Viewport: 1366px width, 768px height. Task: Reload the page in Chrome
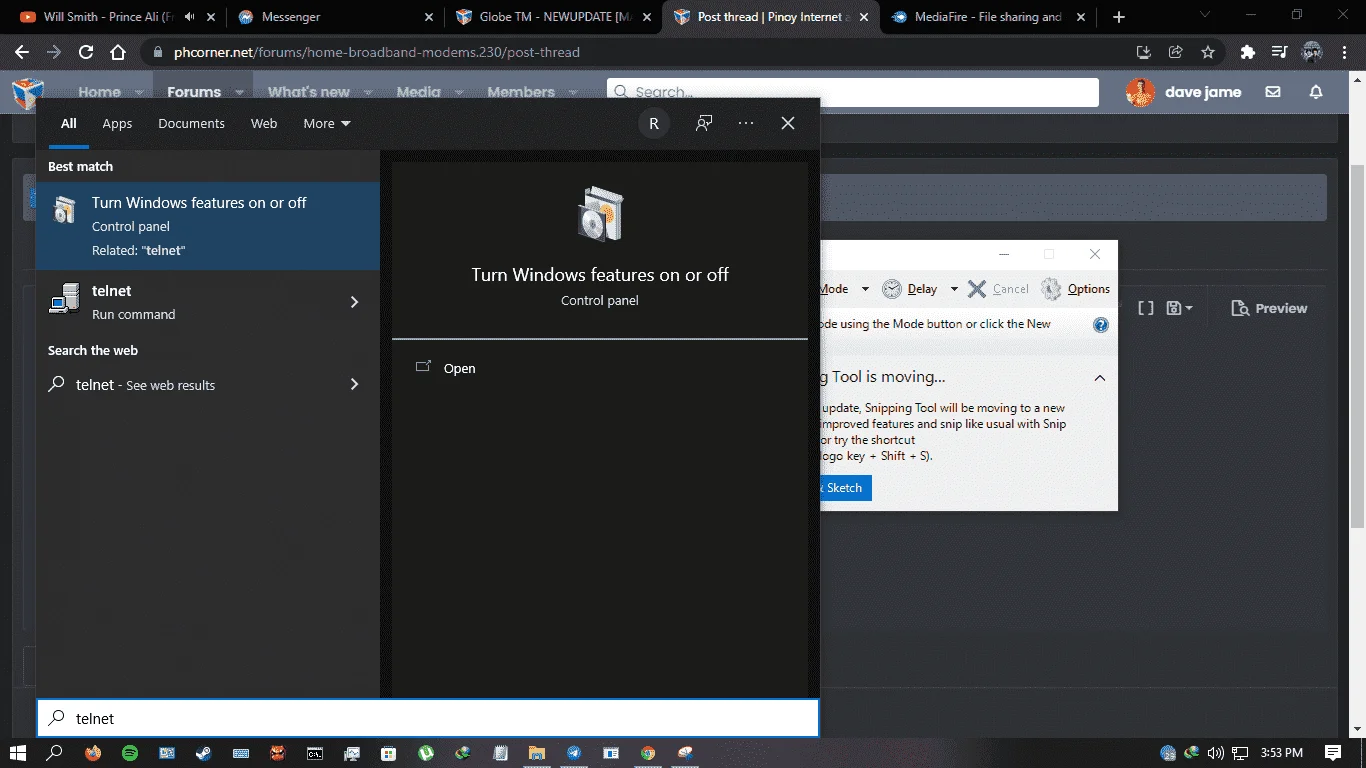pos(86,52)
